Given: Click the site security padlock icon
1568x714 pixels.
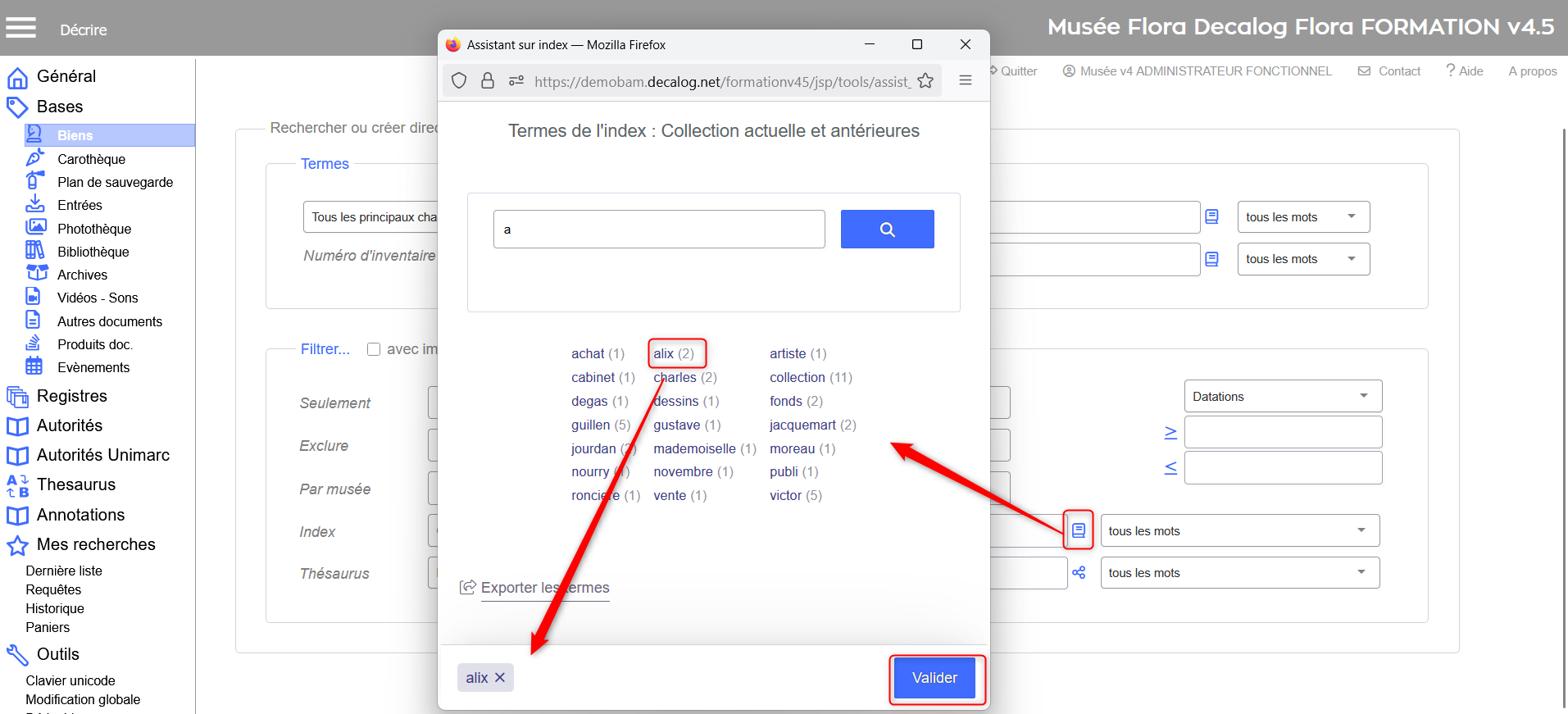Looking at the screenshot, I should (488, 80).
